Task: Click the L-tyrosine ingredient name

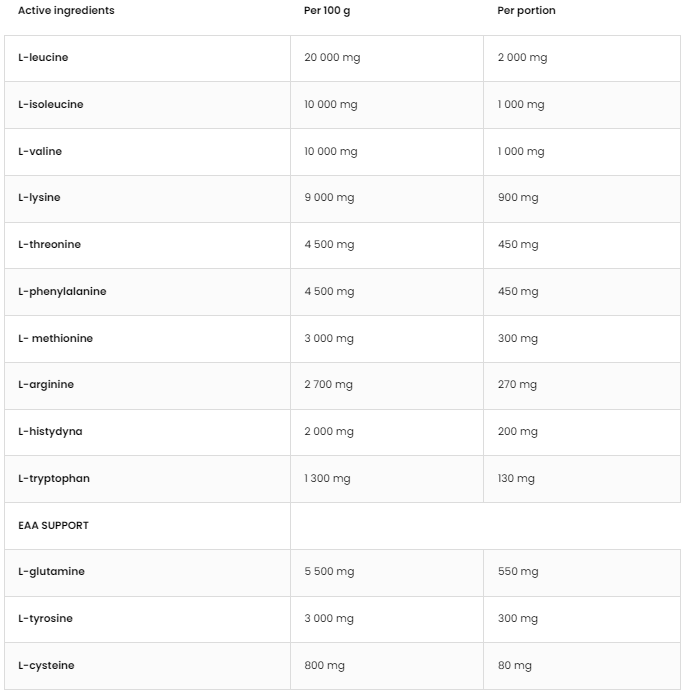Action: tap(45, 619)
